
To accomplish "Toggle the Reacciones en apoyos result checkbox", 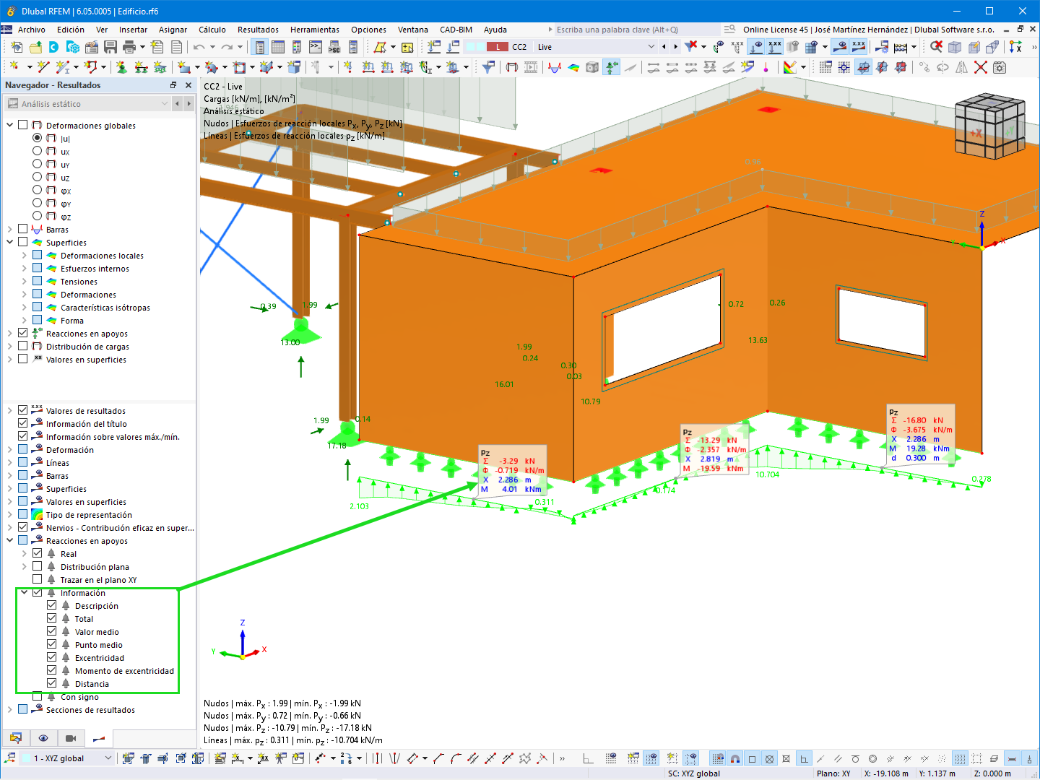I will [23, 334].
